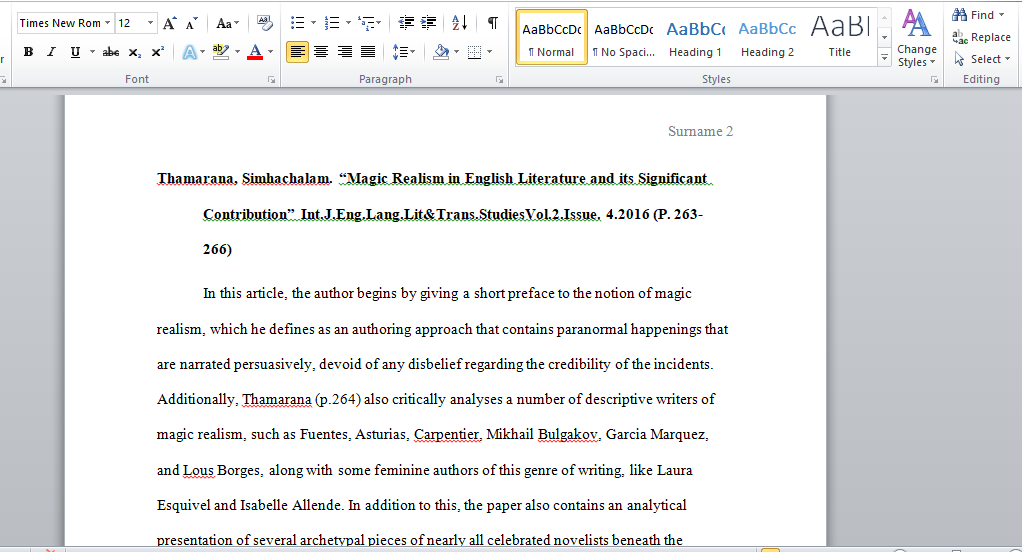Expand underline style dropdown arrow
1022x552 pixels.
[x=92, y=52]
